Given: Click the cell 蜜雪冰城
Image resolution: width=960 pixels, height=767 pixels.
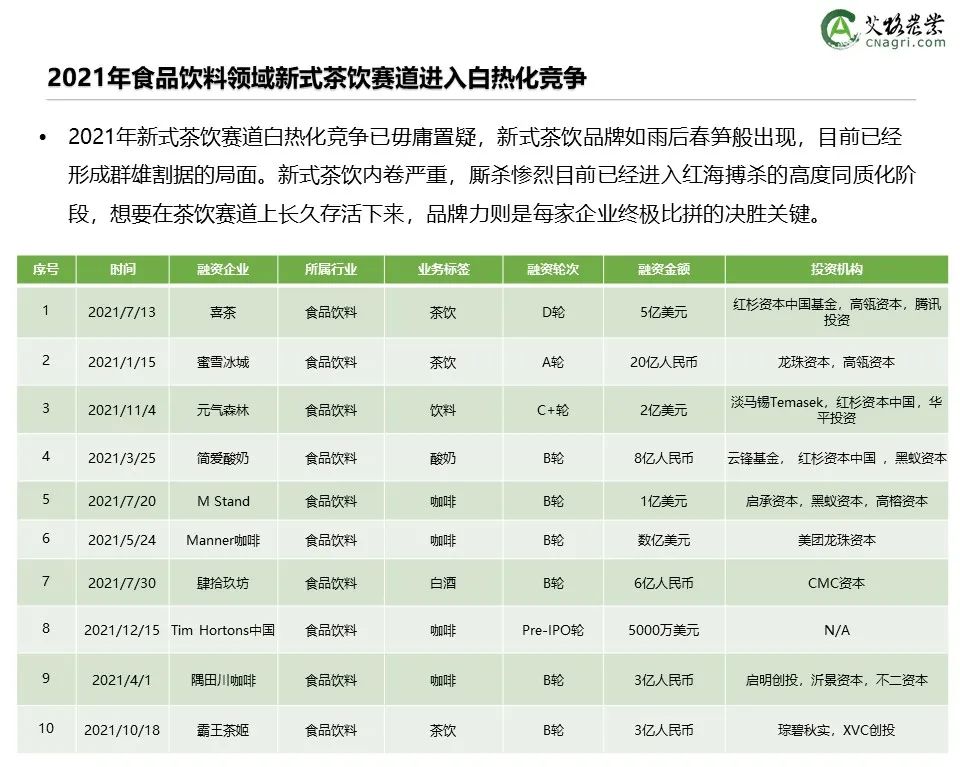Looking at the screenshot, I should coord(223,362).
